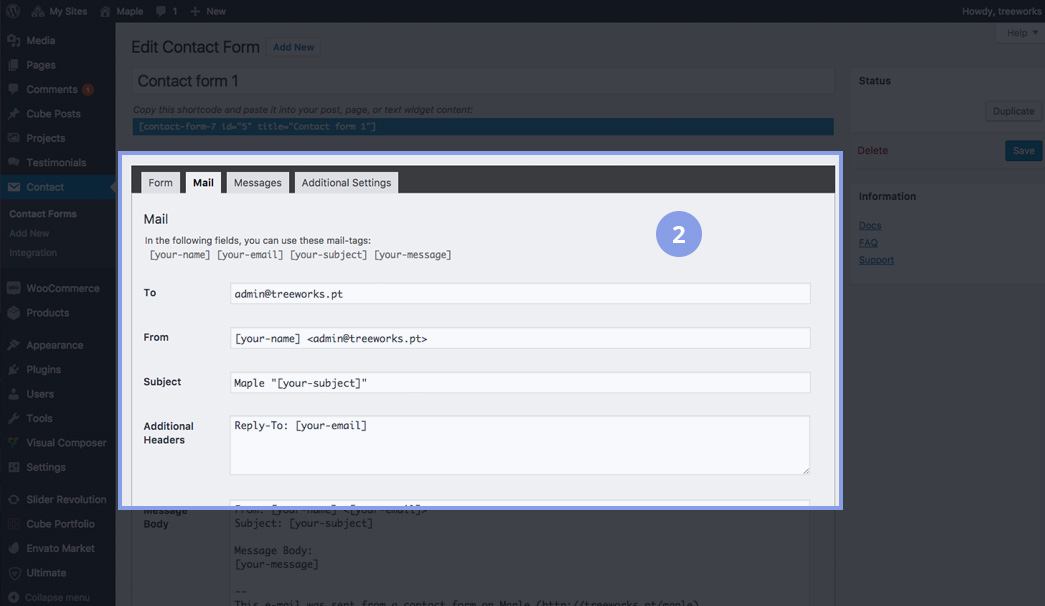The height and width of the screenshot is (606, 1045).
Task: Open the Users icon in sidebar
Action: (x=14, y=395)
